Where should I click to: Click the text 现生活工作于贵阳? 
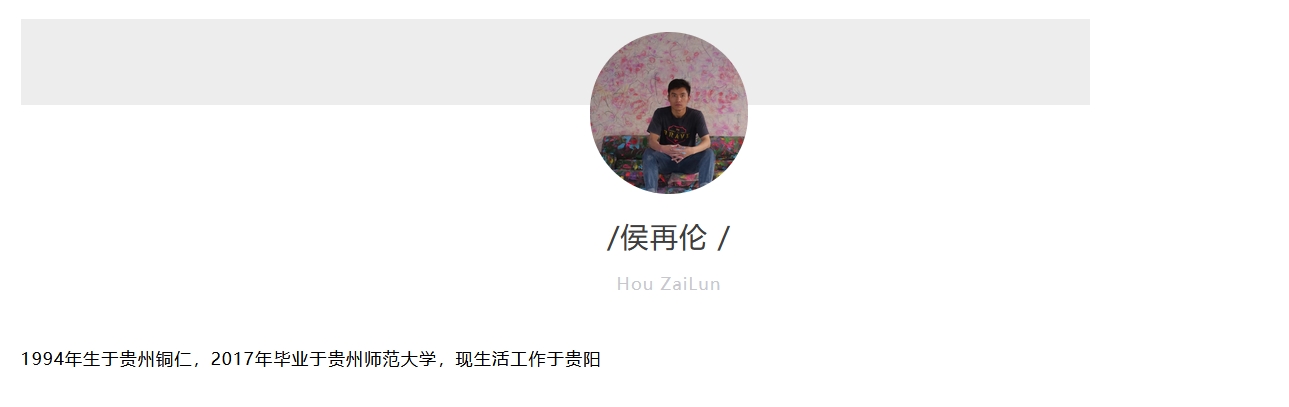[528, 360]
